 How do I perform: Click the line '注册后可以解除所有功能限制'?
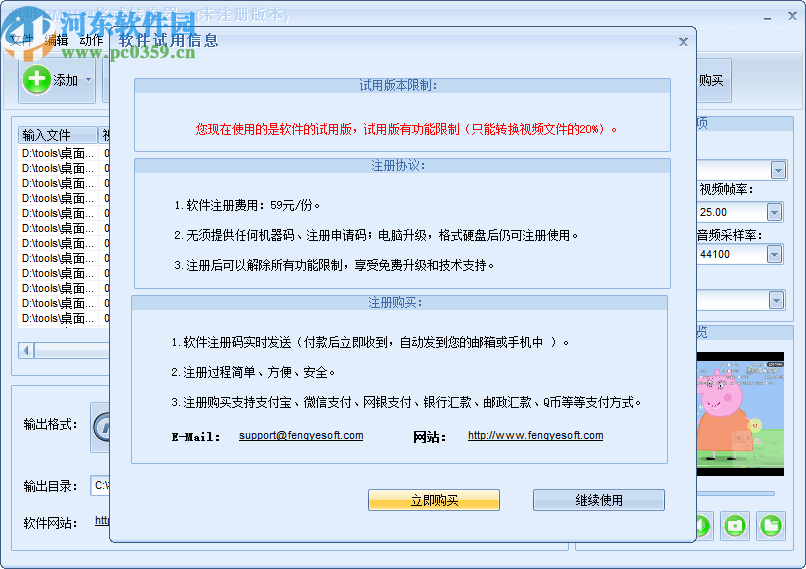point(334,265)
